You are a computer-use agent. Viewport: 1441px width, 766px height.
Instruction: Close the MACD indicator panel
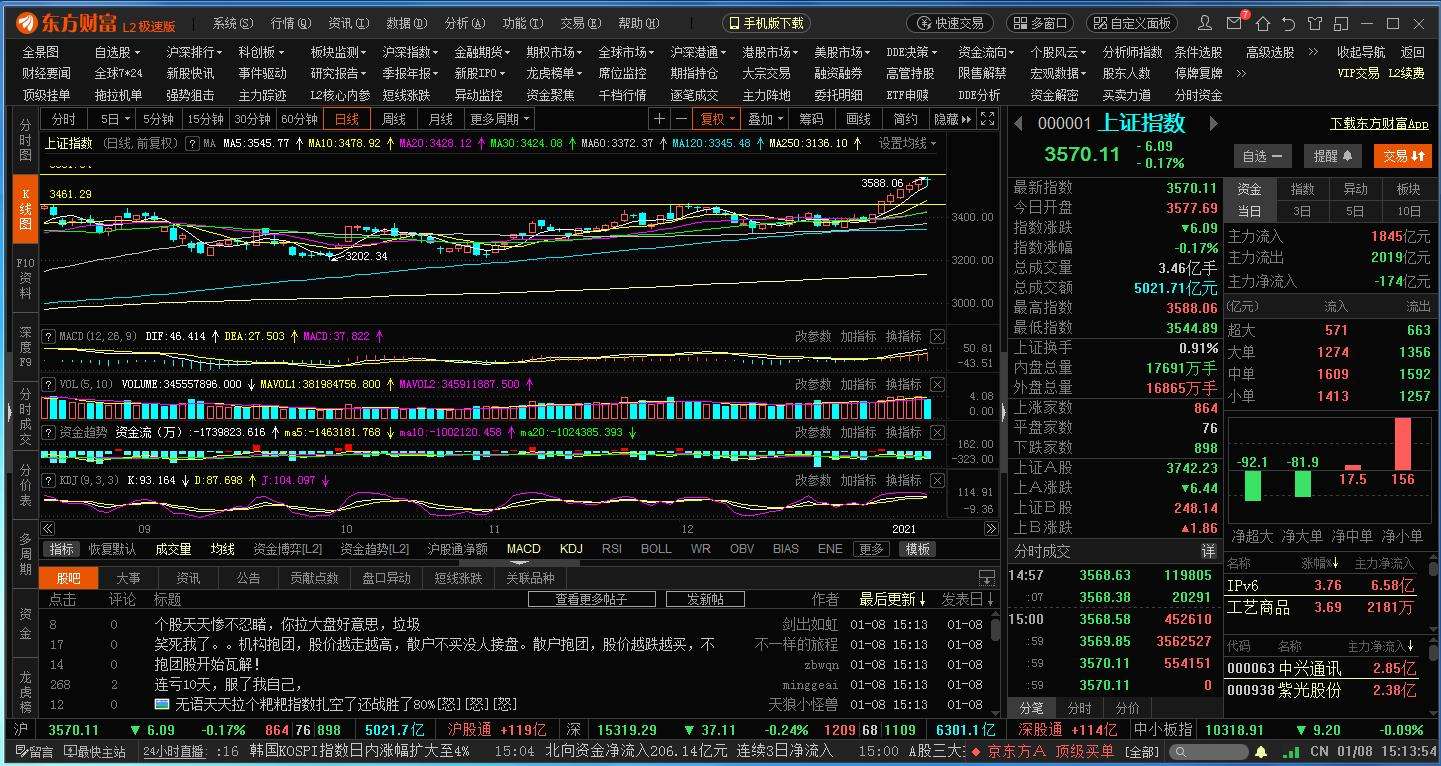click(937, 337)
